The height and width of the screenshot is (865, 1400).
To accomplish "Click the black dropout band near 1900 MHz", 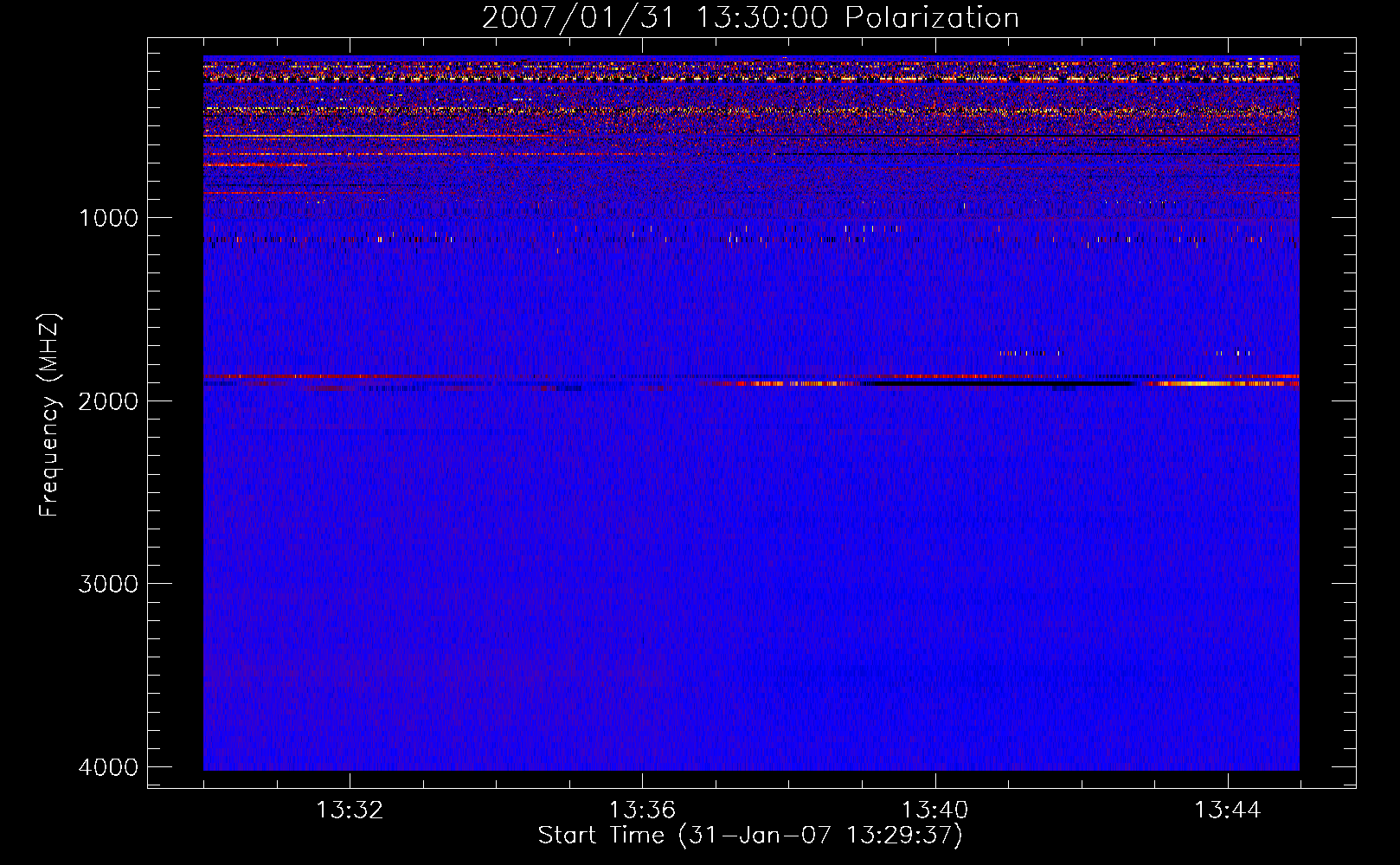I will 995,383.
